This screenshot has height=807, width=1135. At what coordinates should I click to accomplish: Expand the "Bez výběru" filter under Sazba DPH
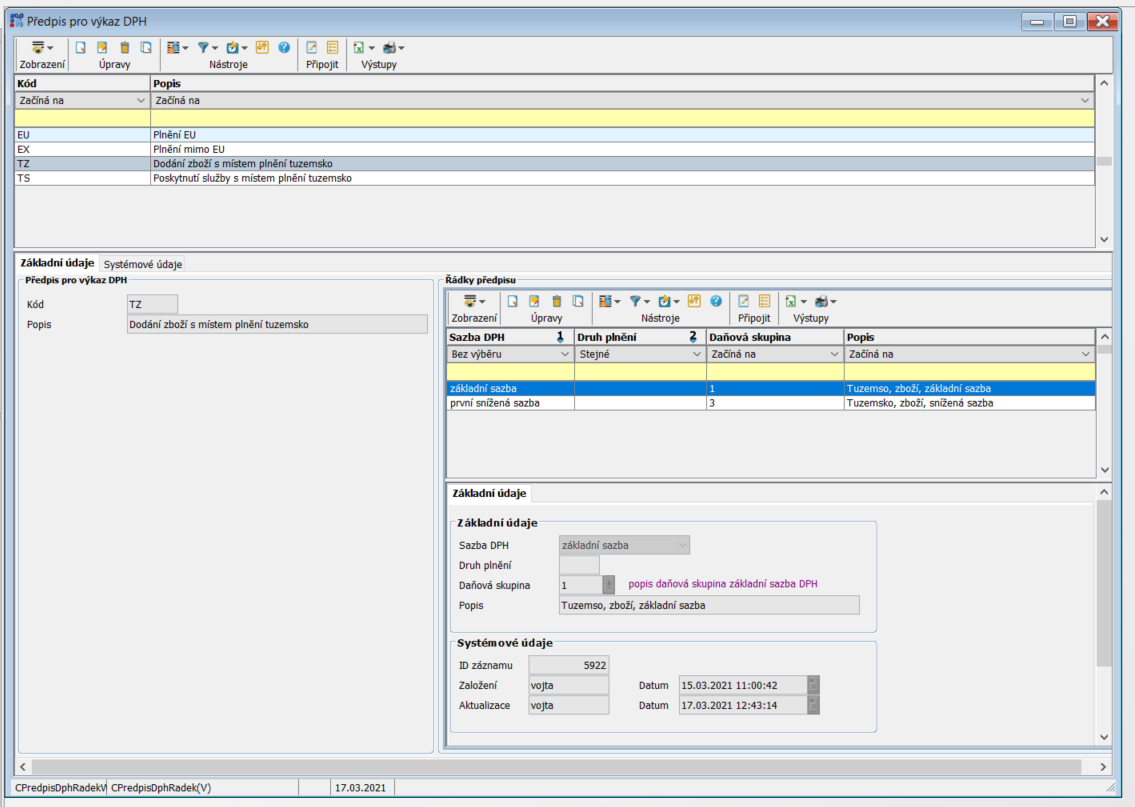[x=564, y=354]
